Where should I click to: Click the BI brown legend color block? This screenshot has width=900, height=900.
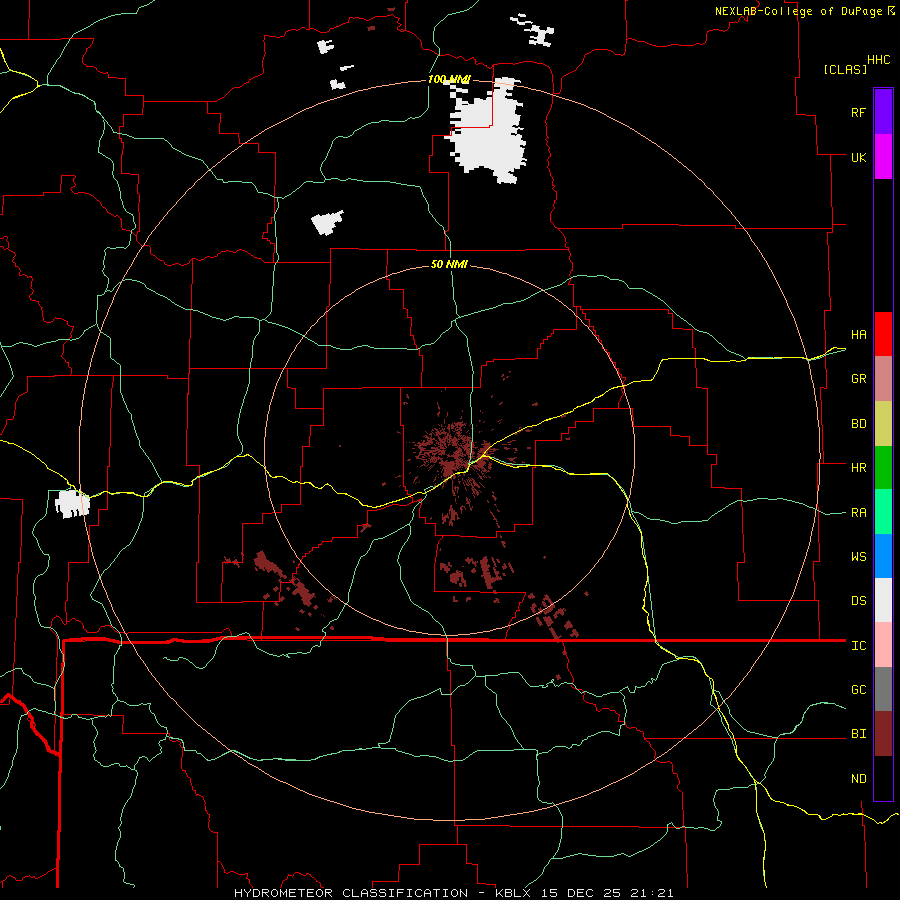coord(883,734)
